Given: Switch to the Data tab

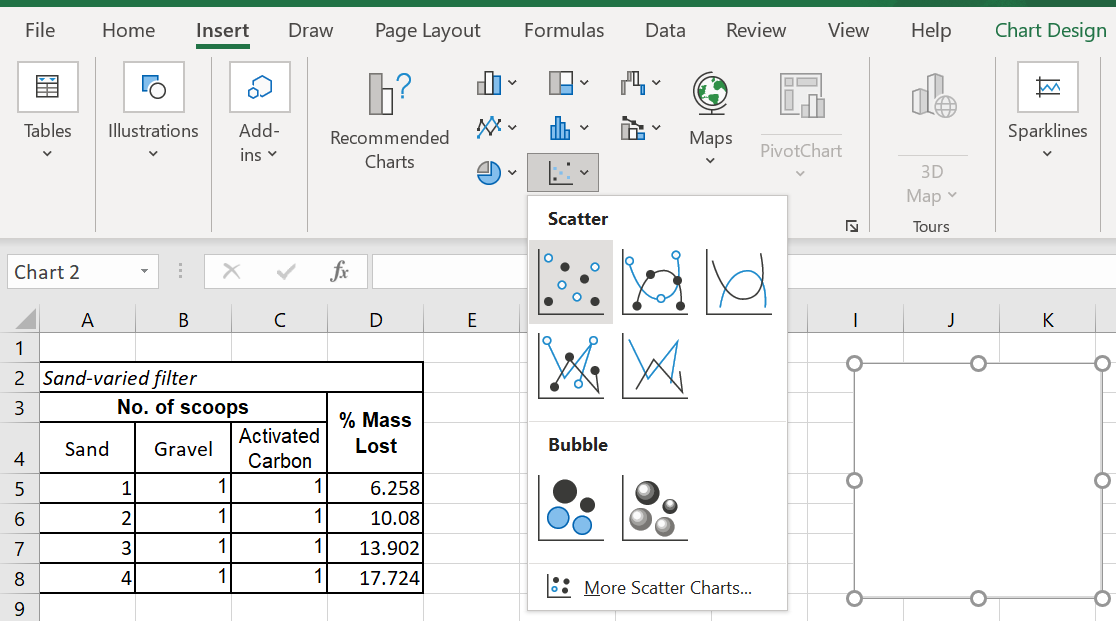Looking at the screenshot, I should click(x=665, y=31).
